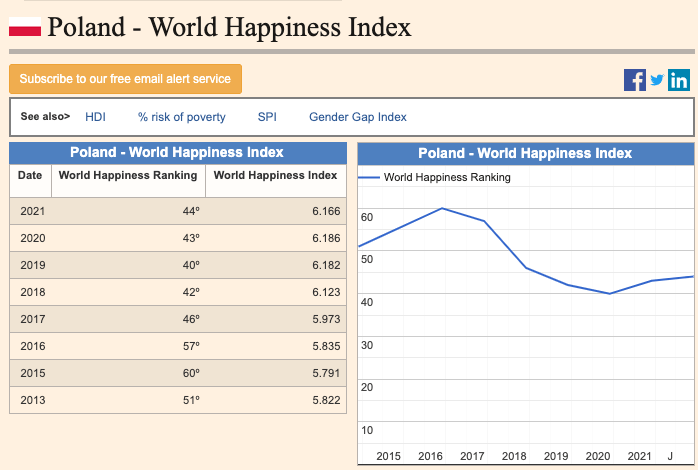Select the 2015 row date cell

tap(32, 373)
